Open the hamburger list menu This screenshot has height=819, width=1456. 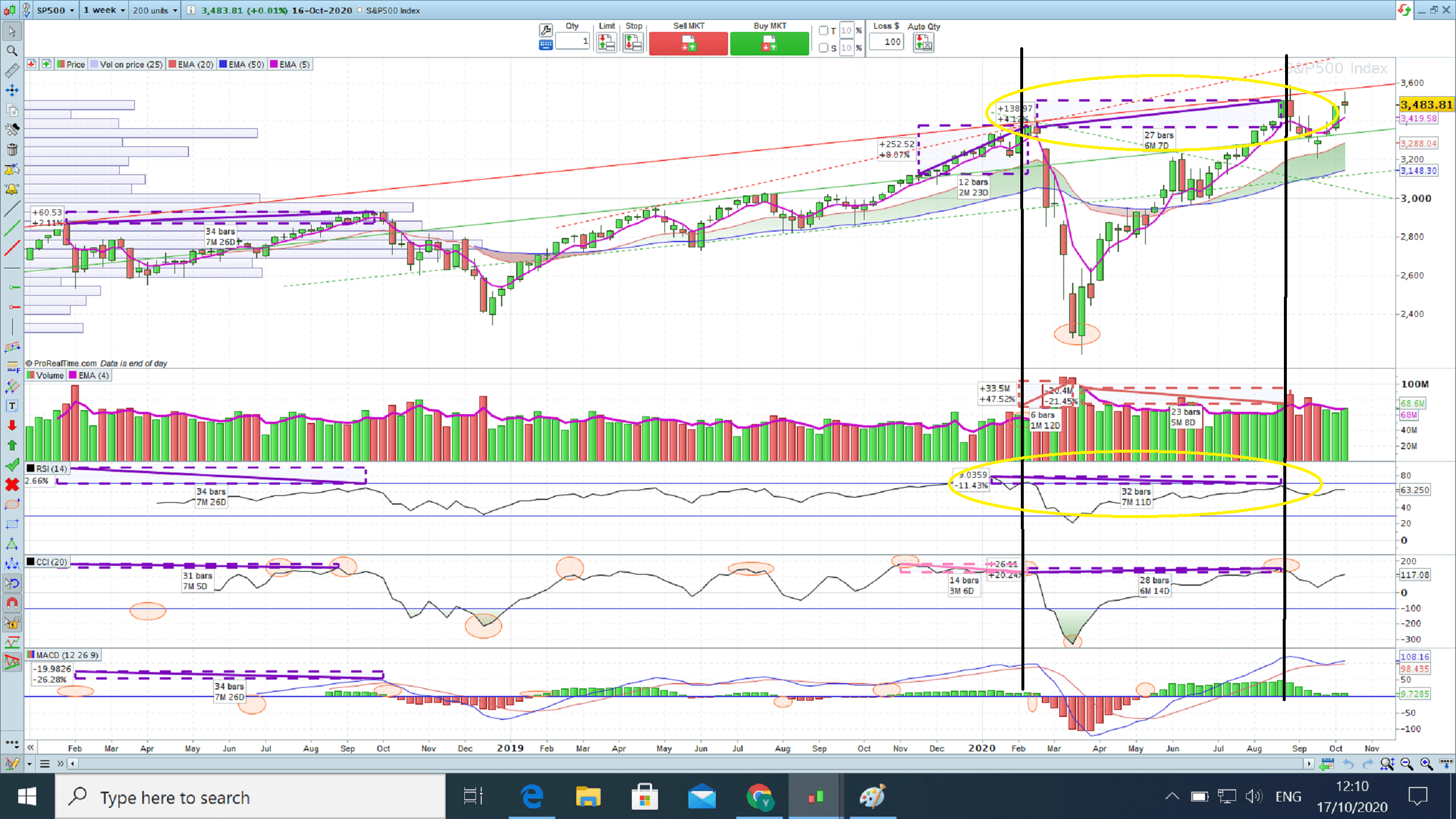click(44, 764)
